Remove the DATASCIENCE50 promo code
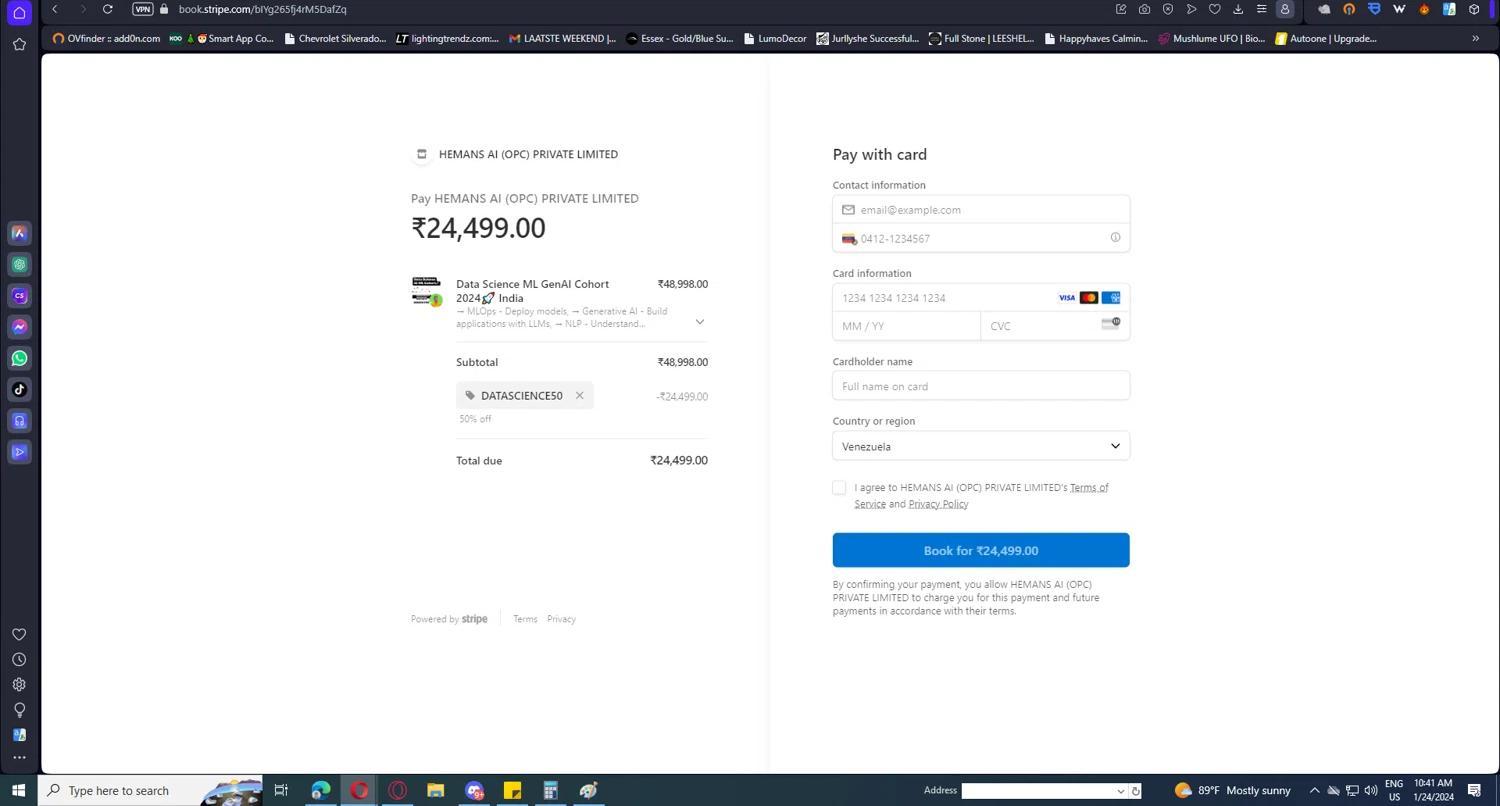Image resolution: width=1500 pixels, height=806 pixels. point(579,396)
